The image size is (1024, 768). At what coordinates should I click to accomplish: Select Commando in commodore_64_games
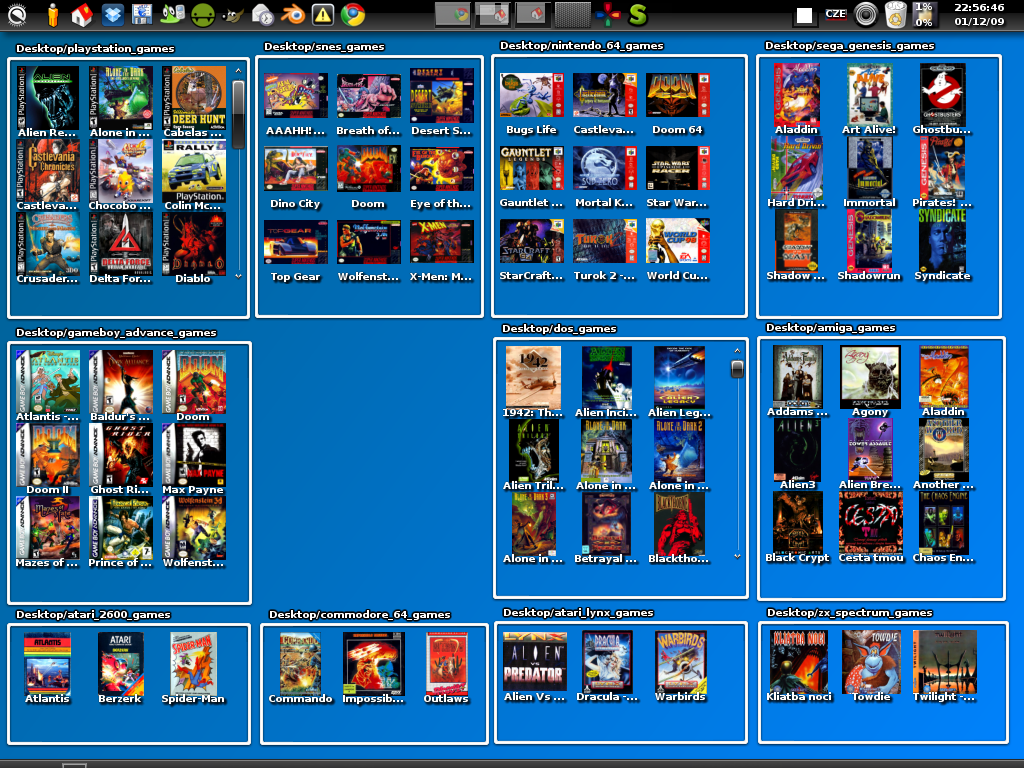(300, 668)
